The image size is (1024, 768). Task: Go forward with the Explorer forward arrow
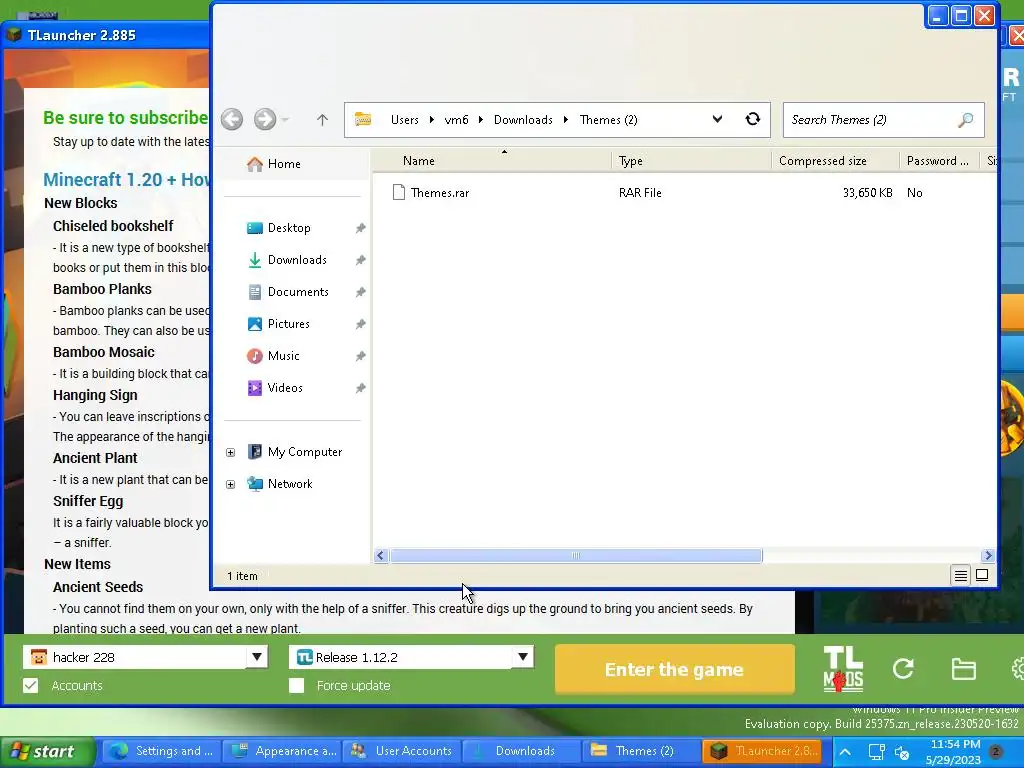pos(264,120)
